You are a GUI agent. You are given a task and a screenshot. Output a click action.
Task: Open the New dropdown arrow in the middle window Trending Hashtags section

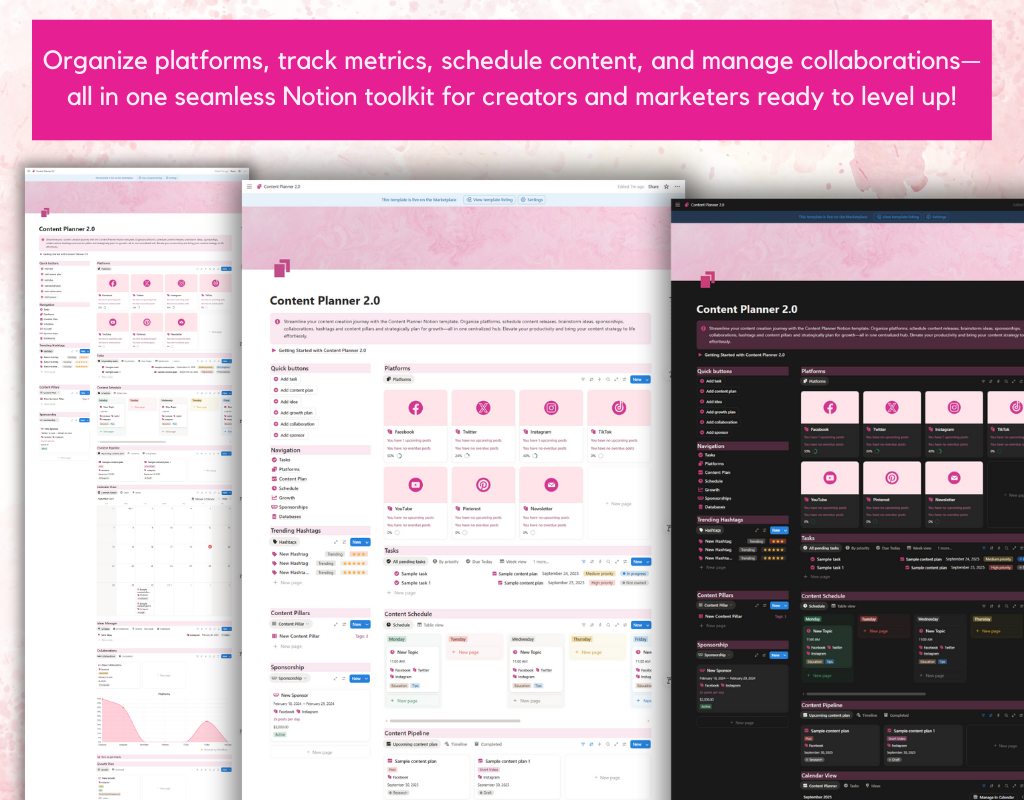point(366,542)
